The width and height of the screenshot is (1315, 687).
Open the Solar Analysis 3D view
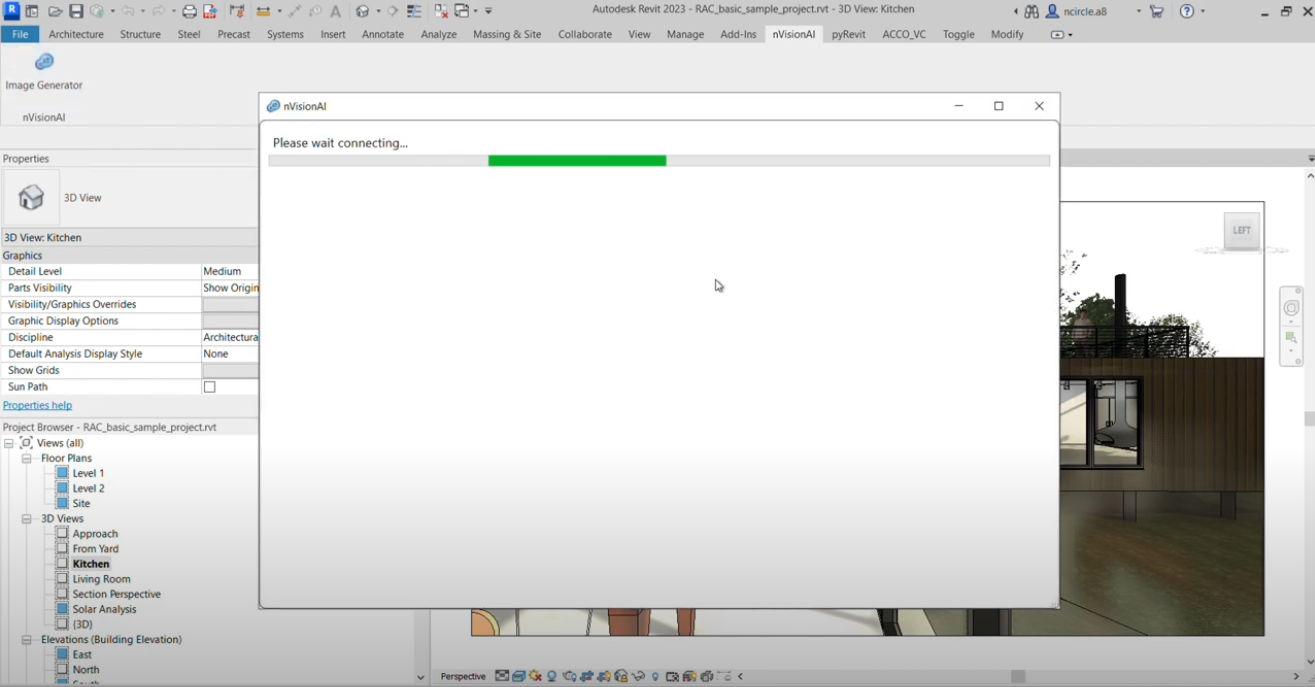[104, 609]
